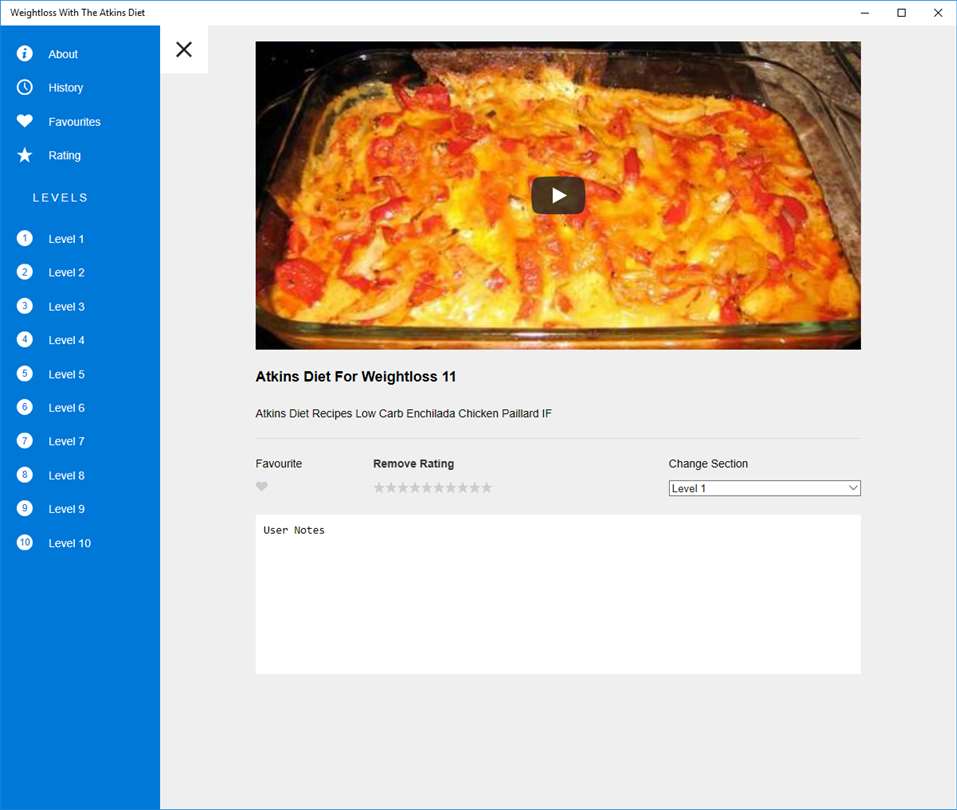Open Level 4 from the sidebar
Screen dimensions: 957x810
67,340
